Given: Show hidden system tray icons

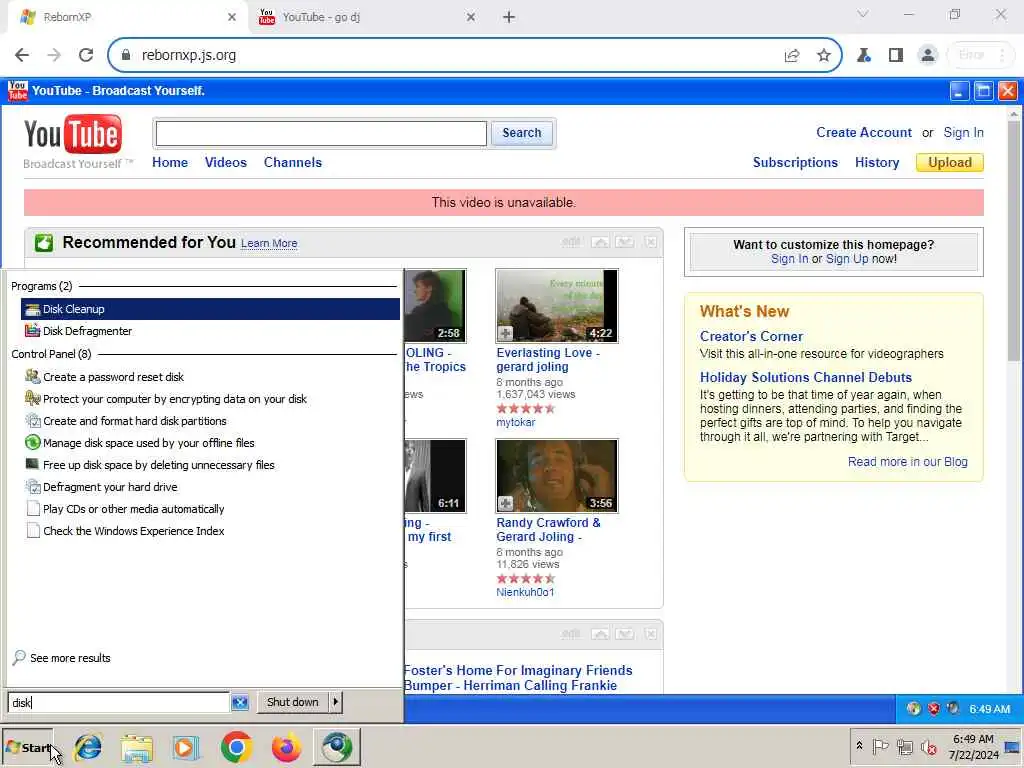Looking at the screenshot, I should [x=859, y=746].
